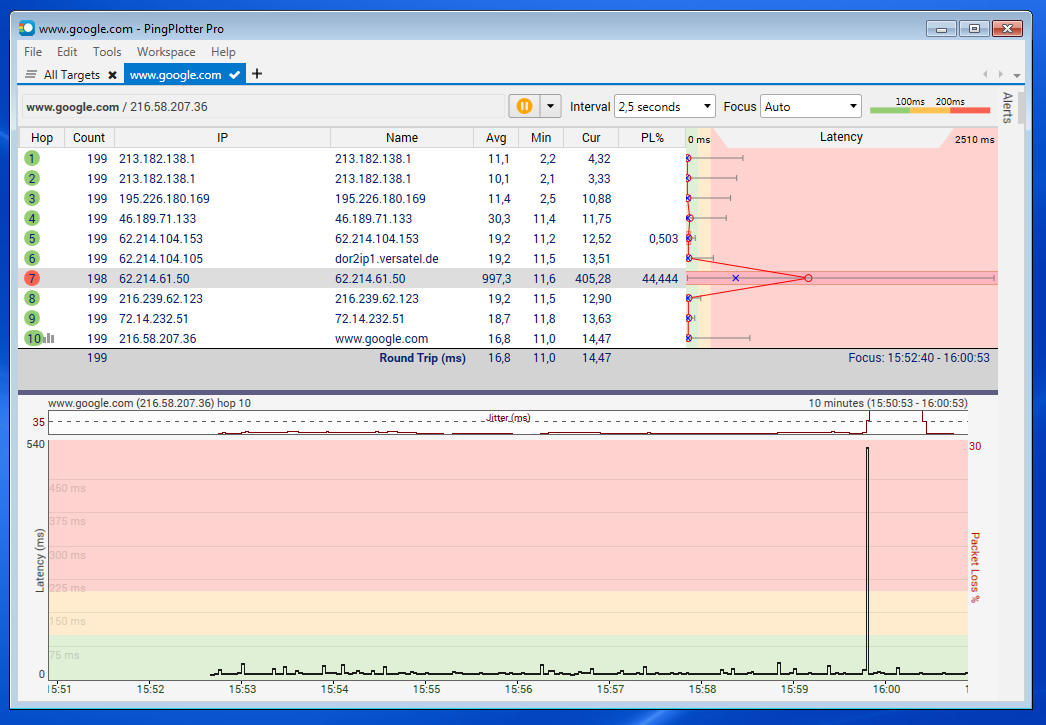Select name dor2ip1.versatel.de in hop 6
1046x725 pixels.
(386, 259)
